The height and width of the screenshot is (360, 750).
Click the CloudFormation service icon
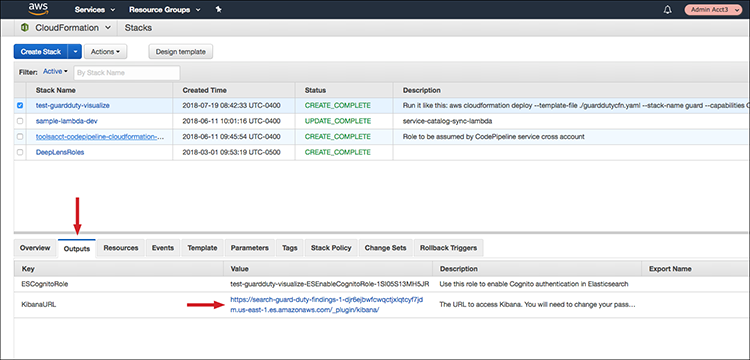[24, 28]
